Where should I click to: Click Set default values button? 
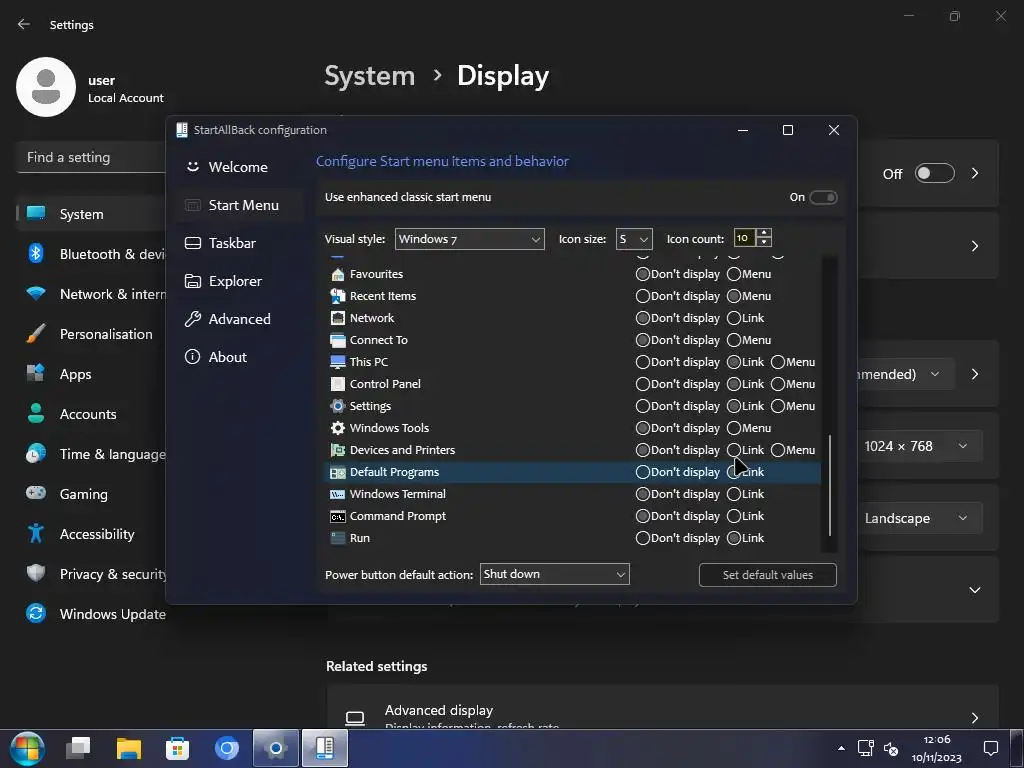767,575
